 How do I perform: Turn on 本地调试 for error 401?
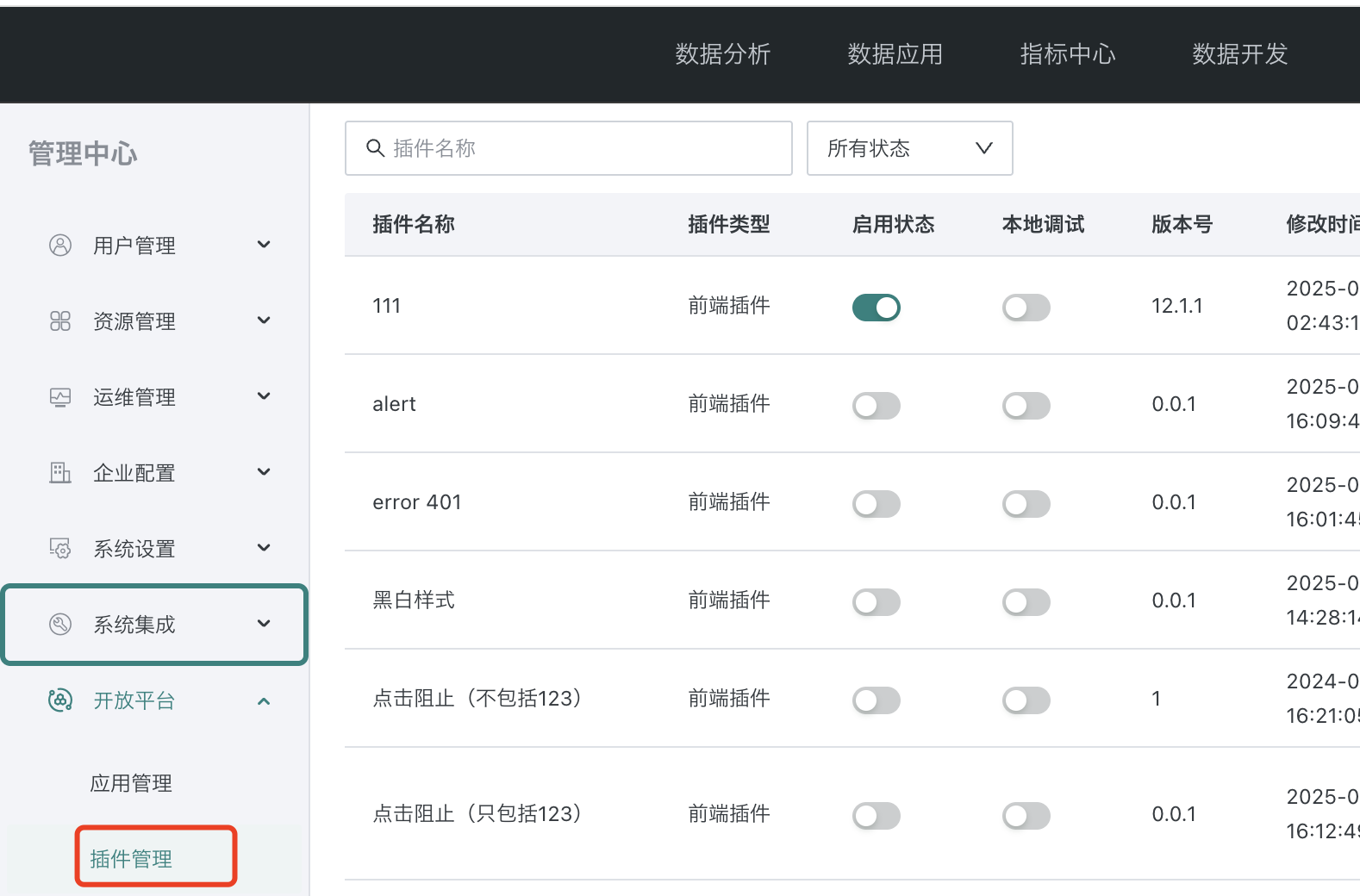pyautogui.click(x=1026, y=504)
